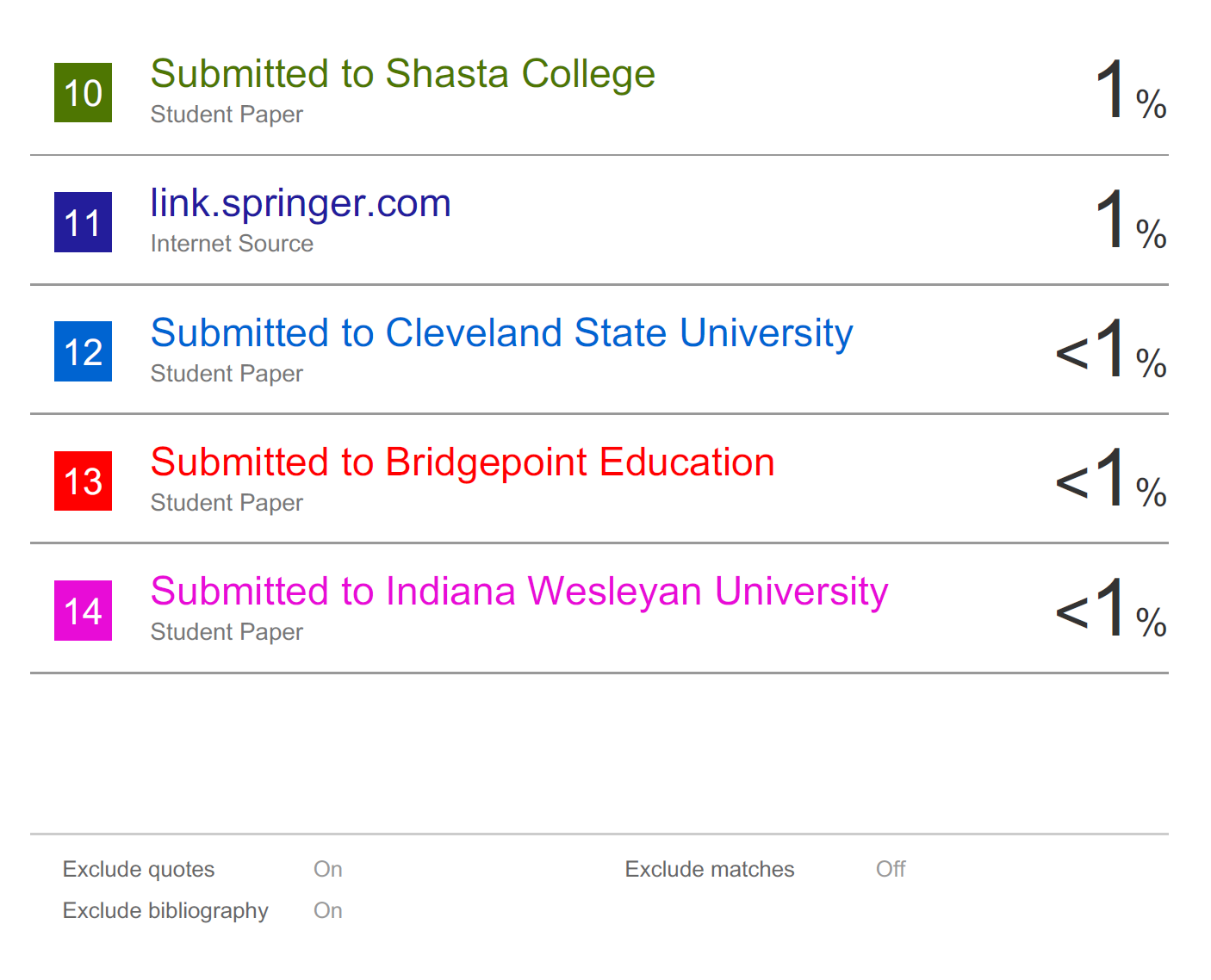Click the Exclude quotes label
This screenshot has height=980, width=1211.
(139, 870)
